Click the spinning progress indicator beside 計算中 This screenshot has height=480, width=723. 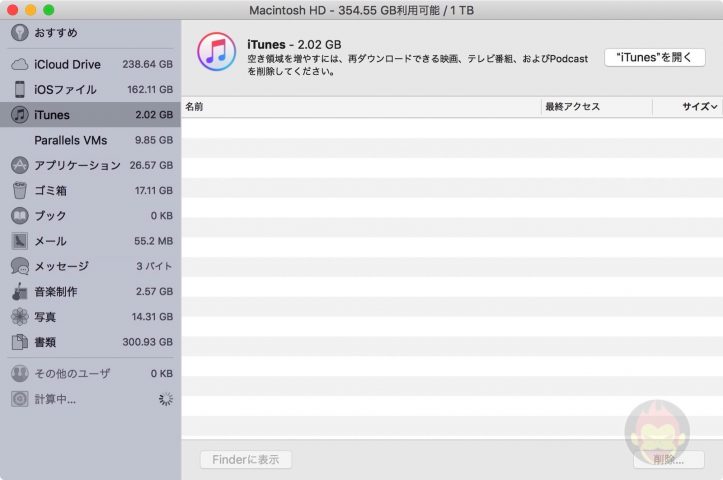[x=166, y=399]
